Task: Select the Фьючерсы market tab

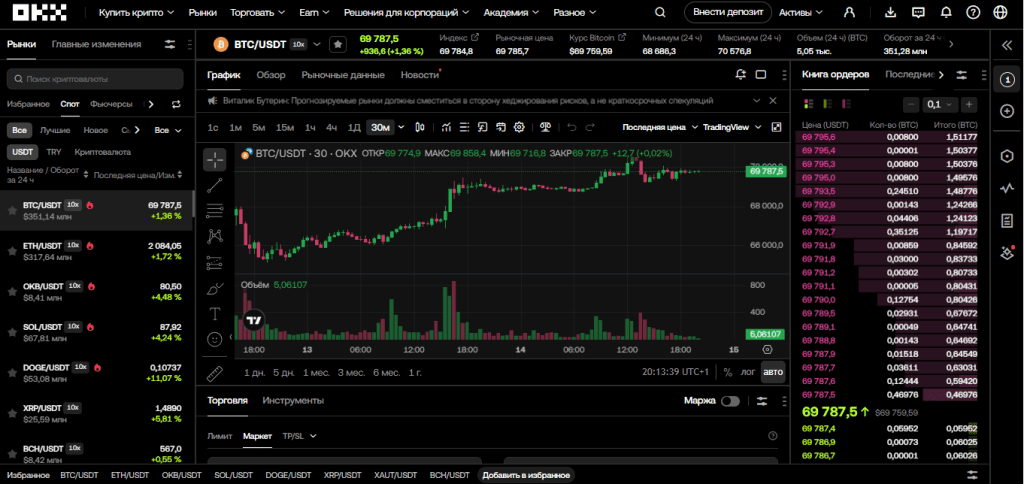Action: pos(111,104)
